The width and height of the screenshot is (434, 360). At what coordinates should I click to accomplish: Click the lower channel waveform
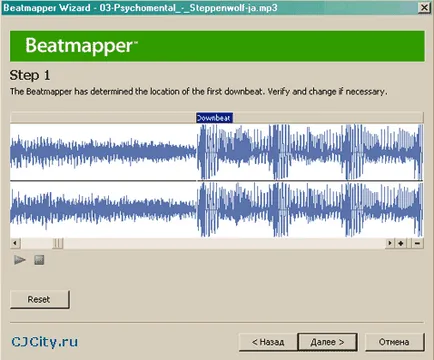217,210
